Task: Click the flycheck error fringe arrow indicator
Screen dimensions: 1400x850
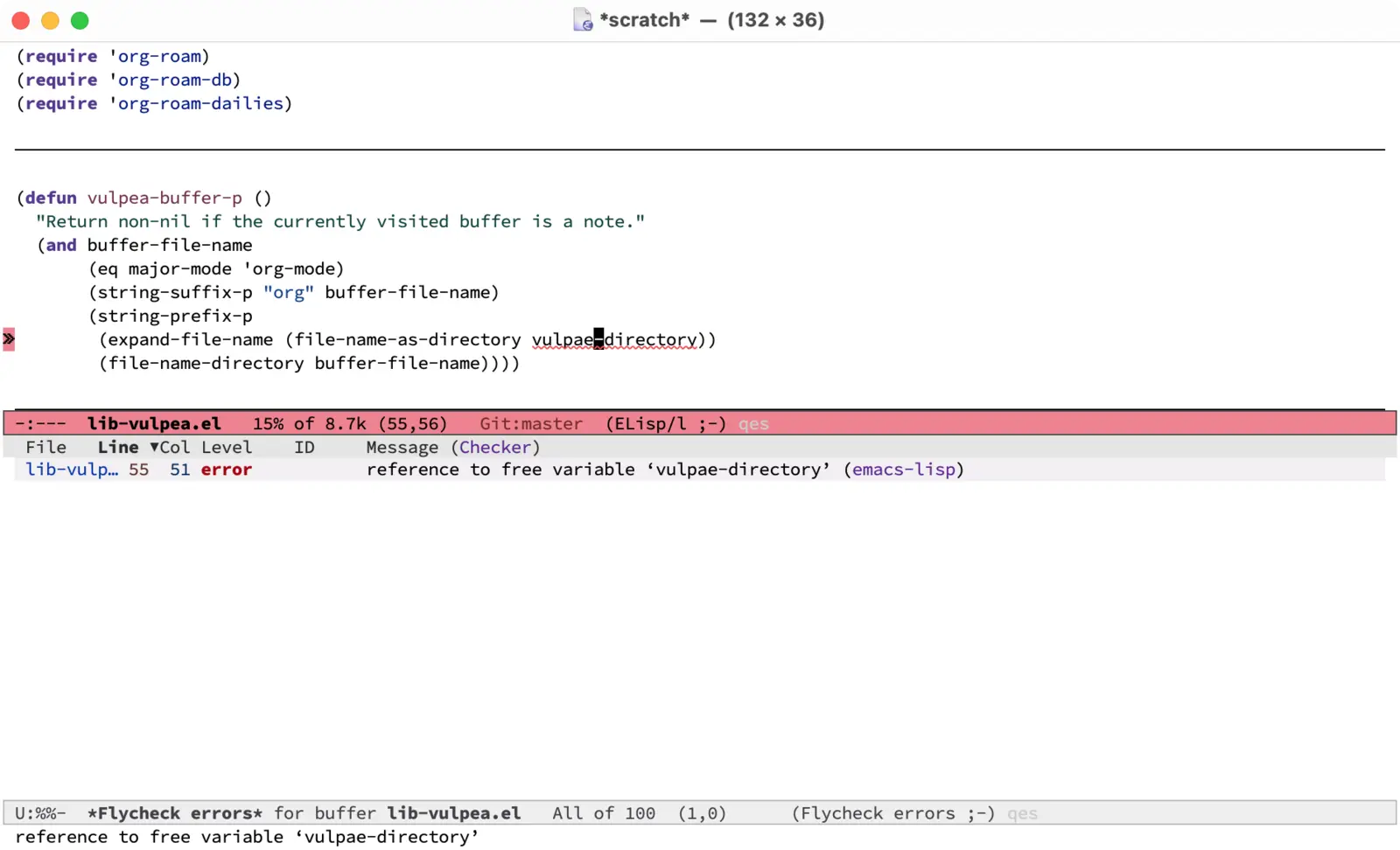Action: point(9,339)
